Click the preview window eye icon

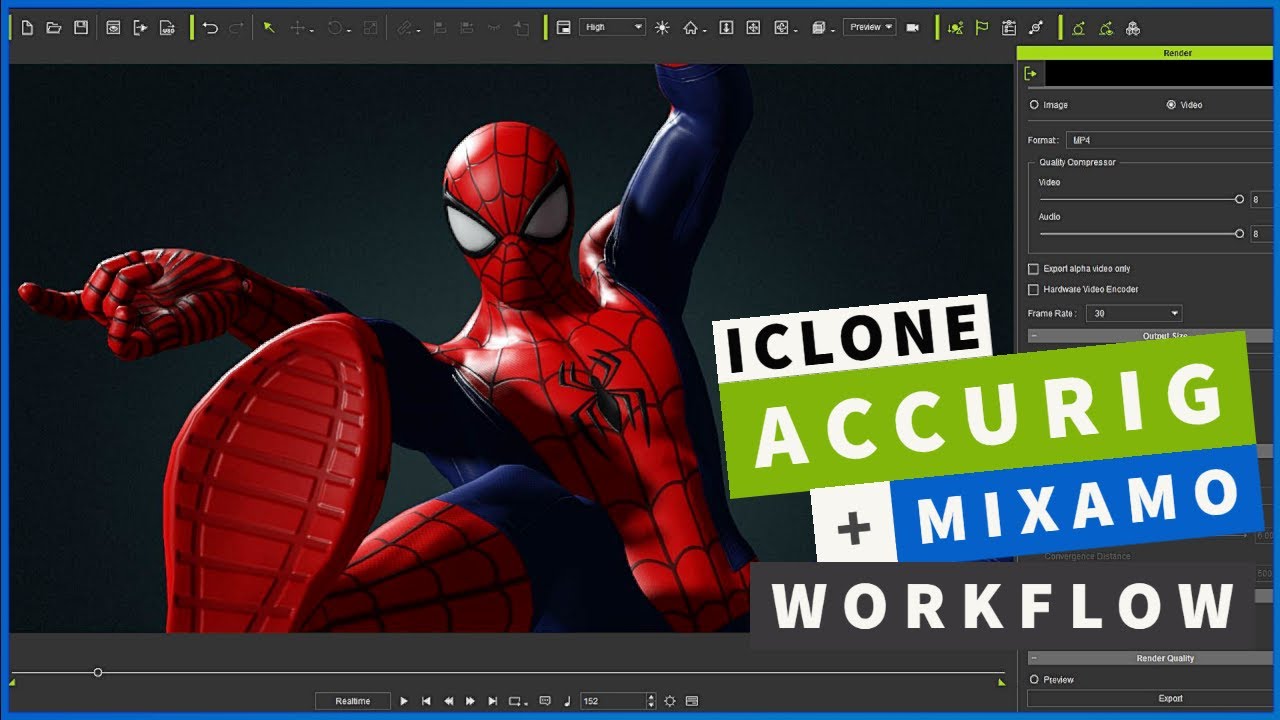[x=113, y=28]
